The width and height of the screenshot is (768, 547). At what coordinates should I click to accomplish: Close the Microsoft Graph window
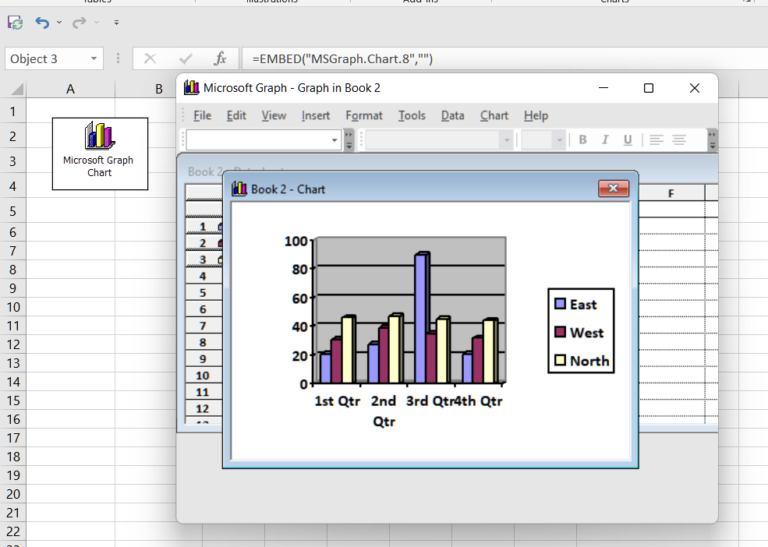coord(695,88)
